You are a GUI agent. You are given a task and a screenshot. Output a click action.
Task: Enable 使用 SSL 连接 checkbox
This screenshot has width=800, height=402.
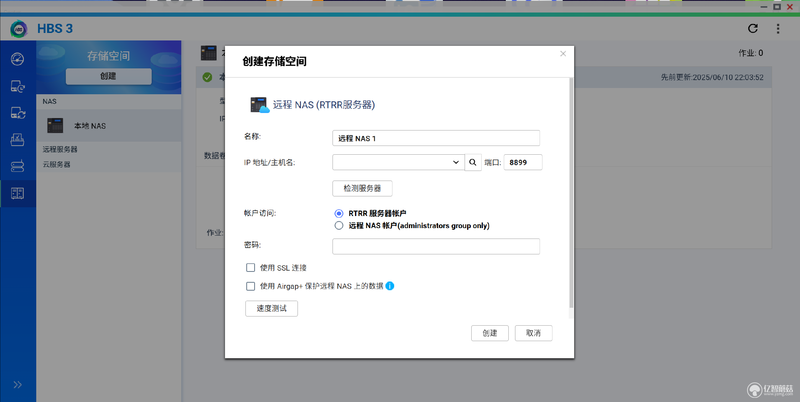point(251,268)
